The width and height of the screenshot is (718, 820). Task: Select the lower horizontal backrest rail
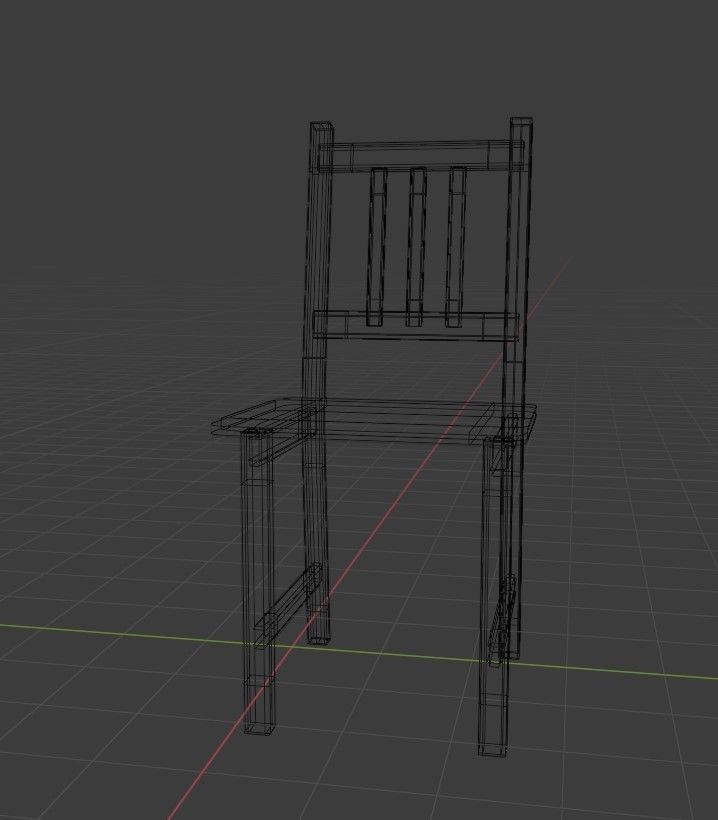pos(416,325)
